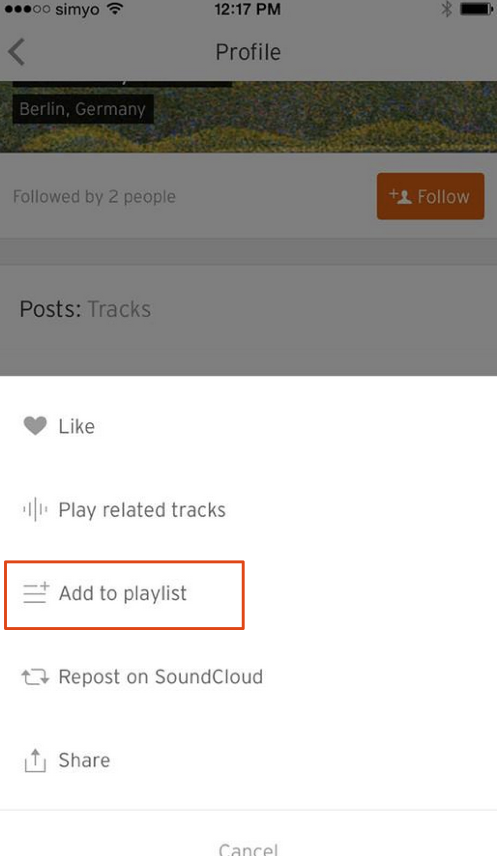Choose Repost on SoundCloud
Viewport: 497px width, 856px height.
(x=248, y=677)
